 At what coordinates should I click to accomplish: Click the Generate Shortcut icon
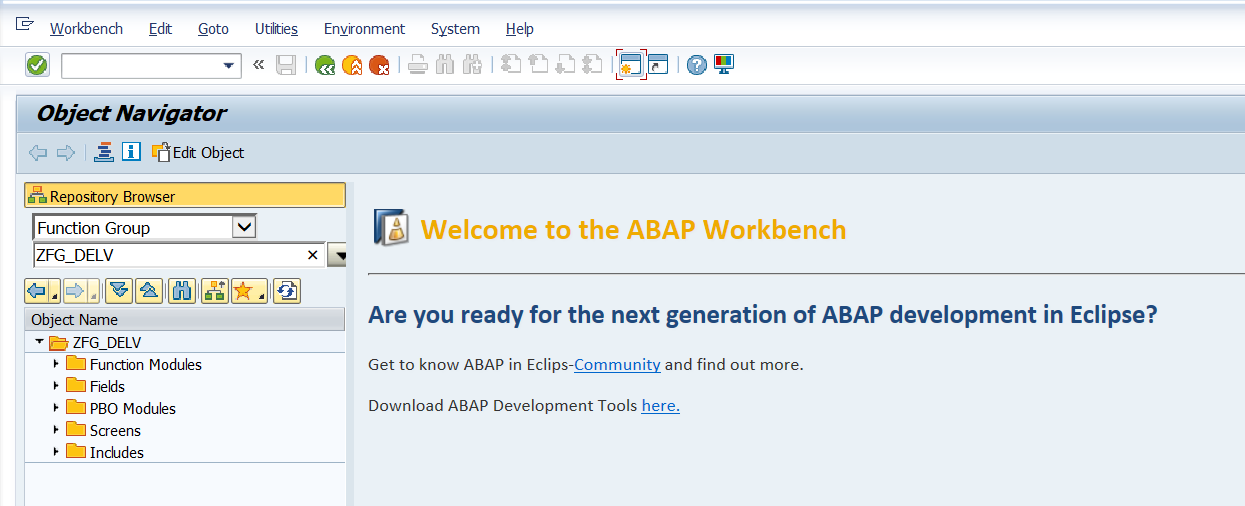point(658,65)
